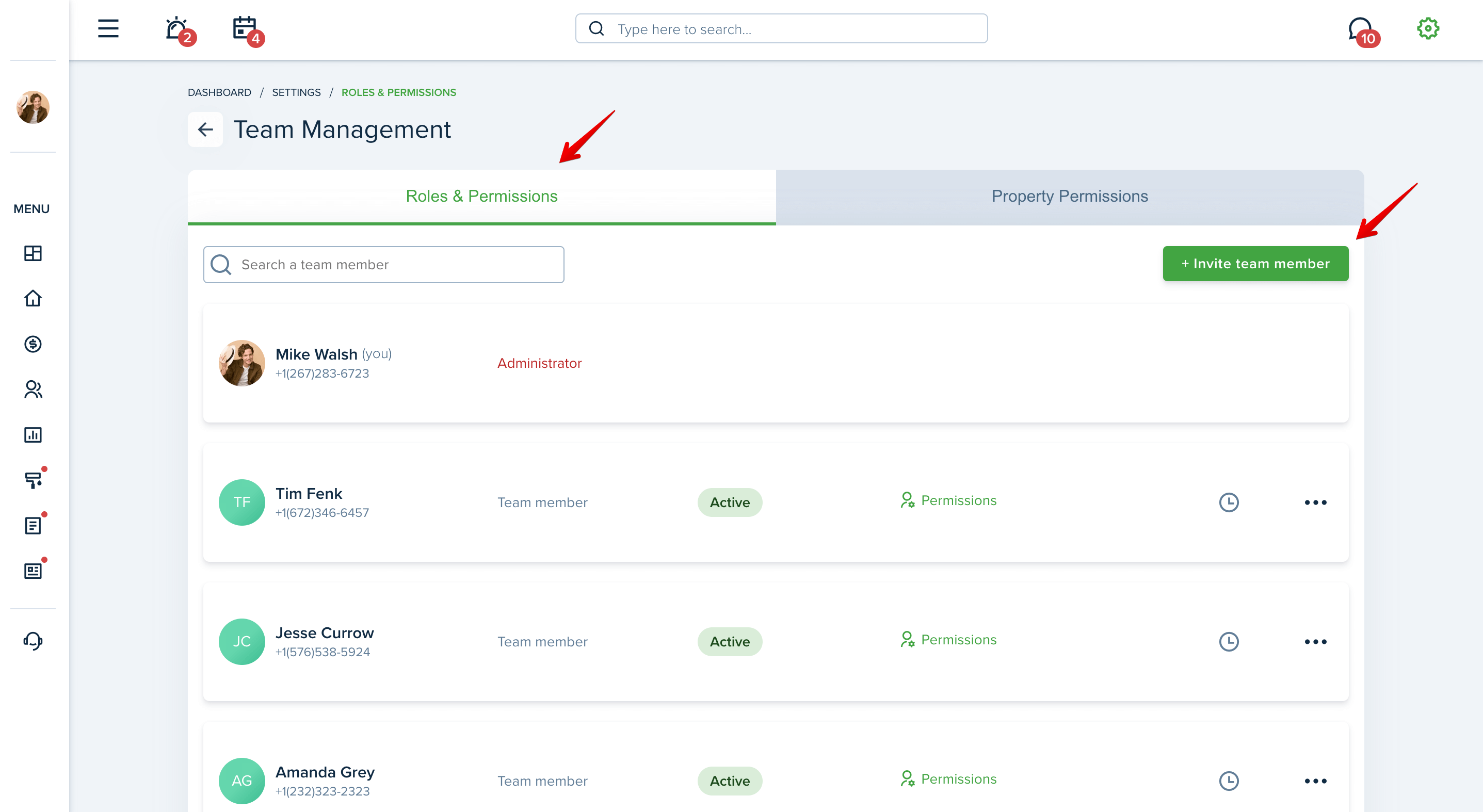Click phone number +1(576)538-5924

coord(323,652)
